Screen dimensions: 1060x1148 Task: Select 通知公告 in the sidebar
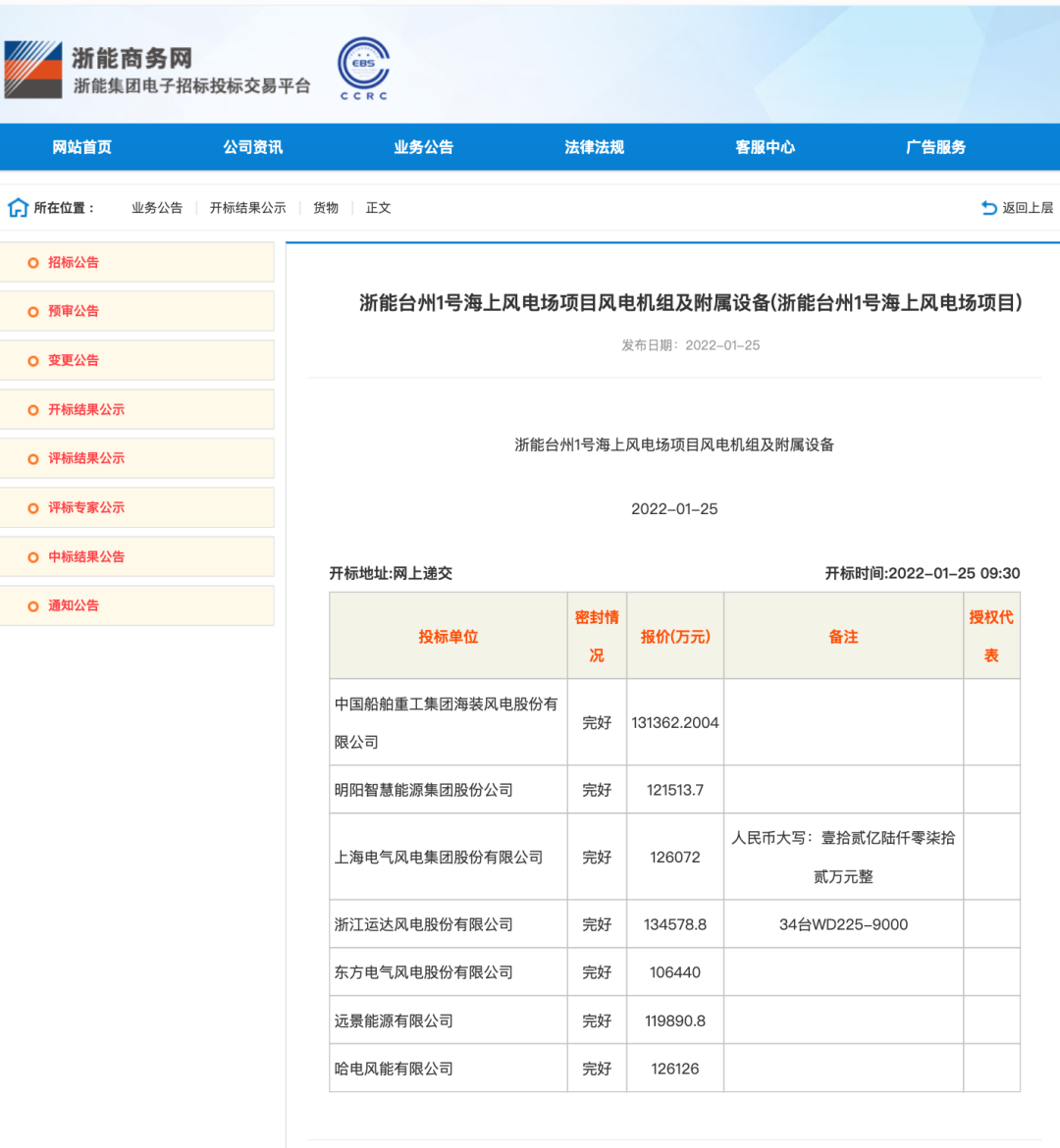pyautogui.click(x=137, y=605)
